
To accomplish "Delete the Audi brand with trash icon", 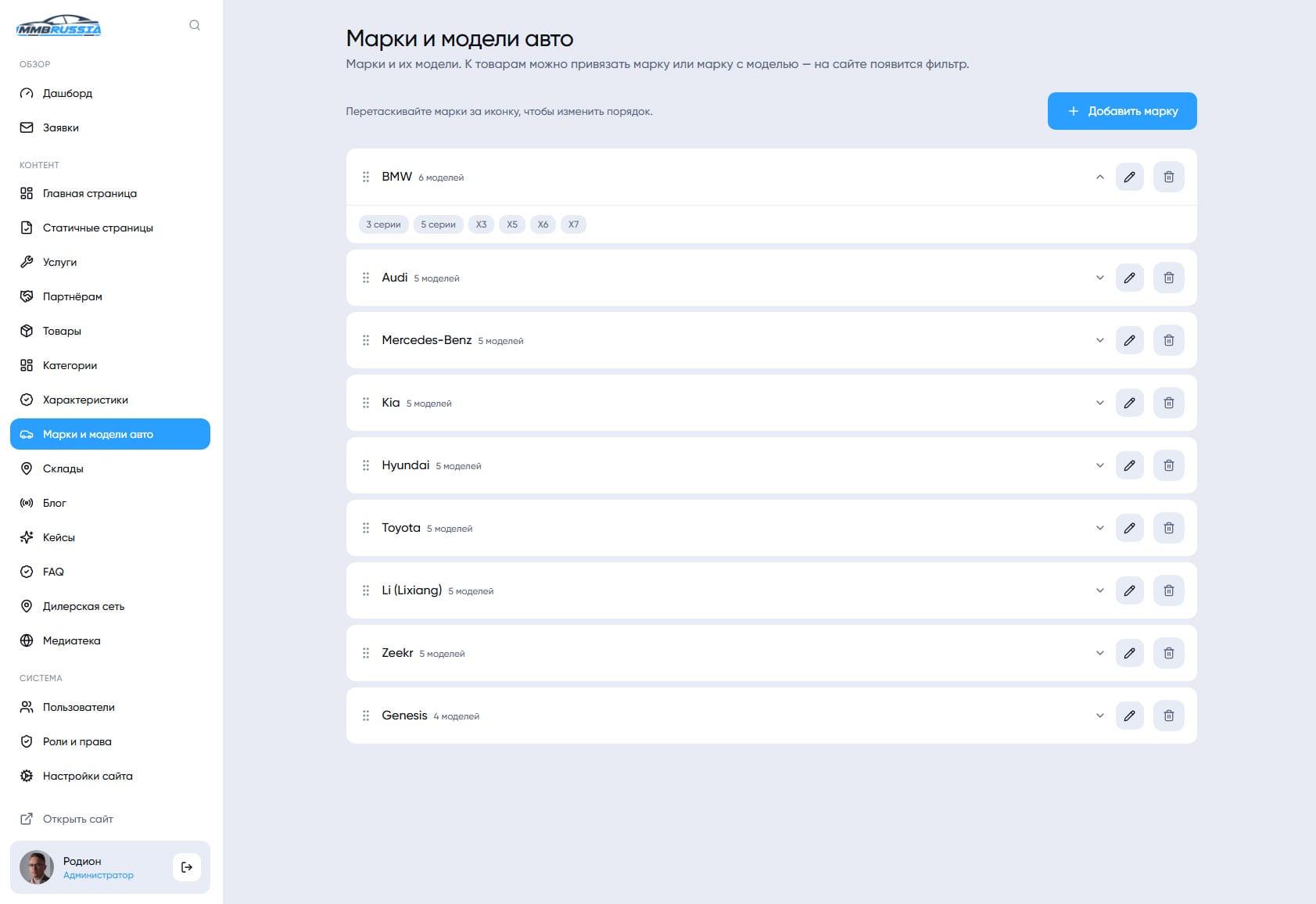I will (x=1169, y=278).
